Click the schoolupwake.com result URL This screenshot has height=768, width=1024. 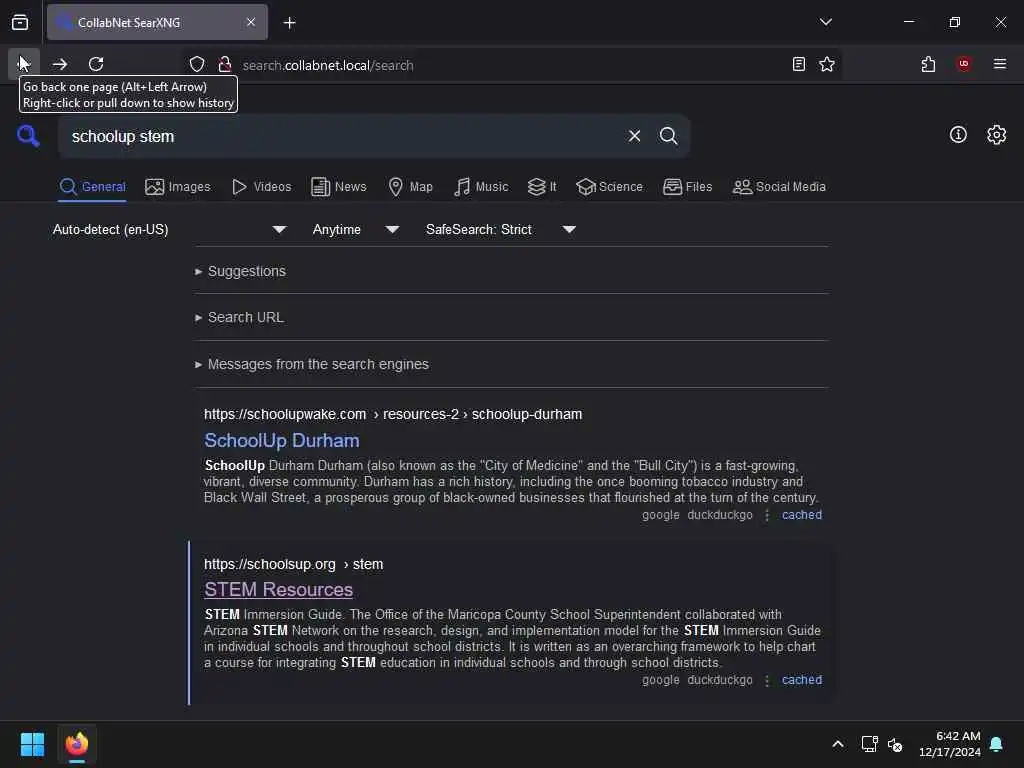coord(392,414)
